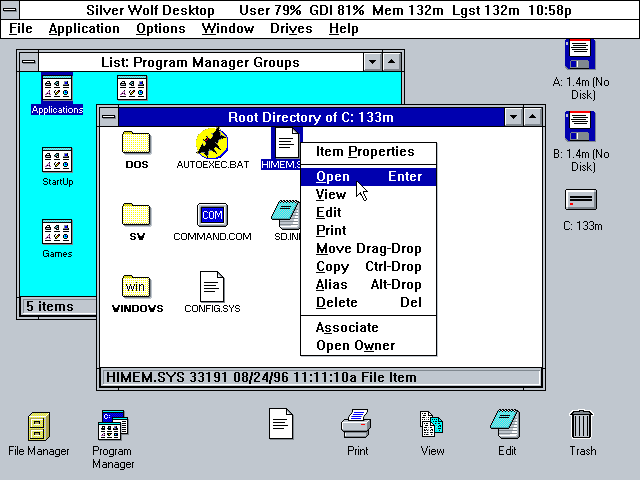Select the SW folder icon
The image size is (640, 480).
[x=136, y=215]
